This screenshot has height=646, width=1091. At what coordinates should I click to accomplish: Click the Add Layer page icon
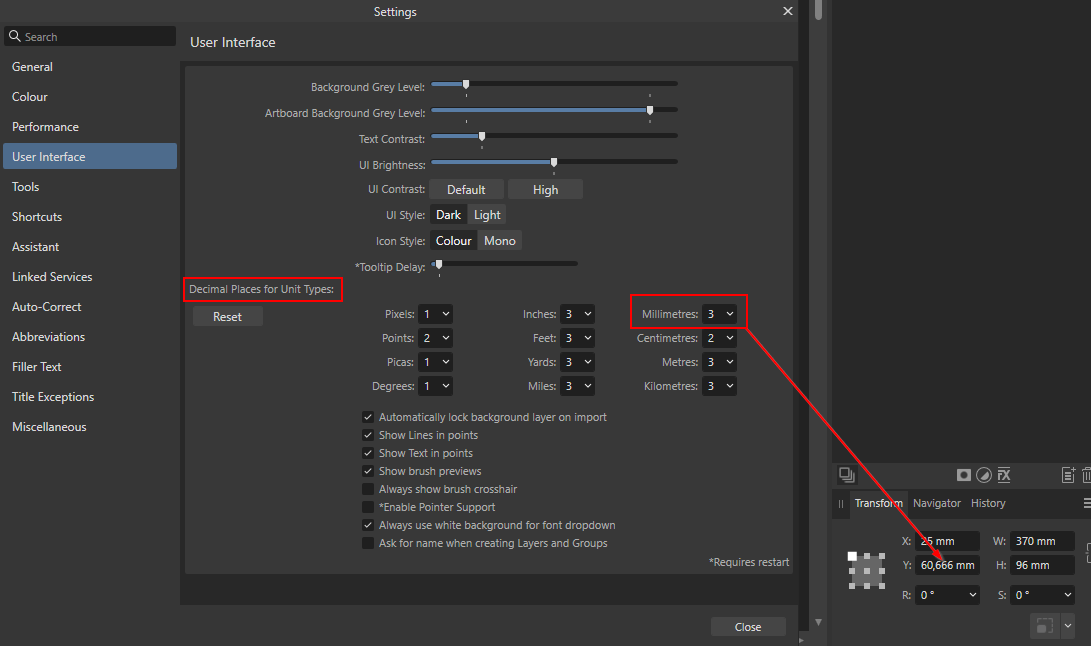point(1068,475)
